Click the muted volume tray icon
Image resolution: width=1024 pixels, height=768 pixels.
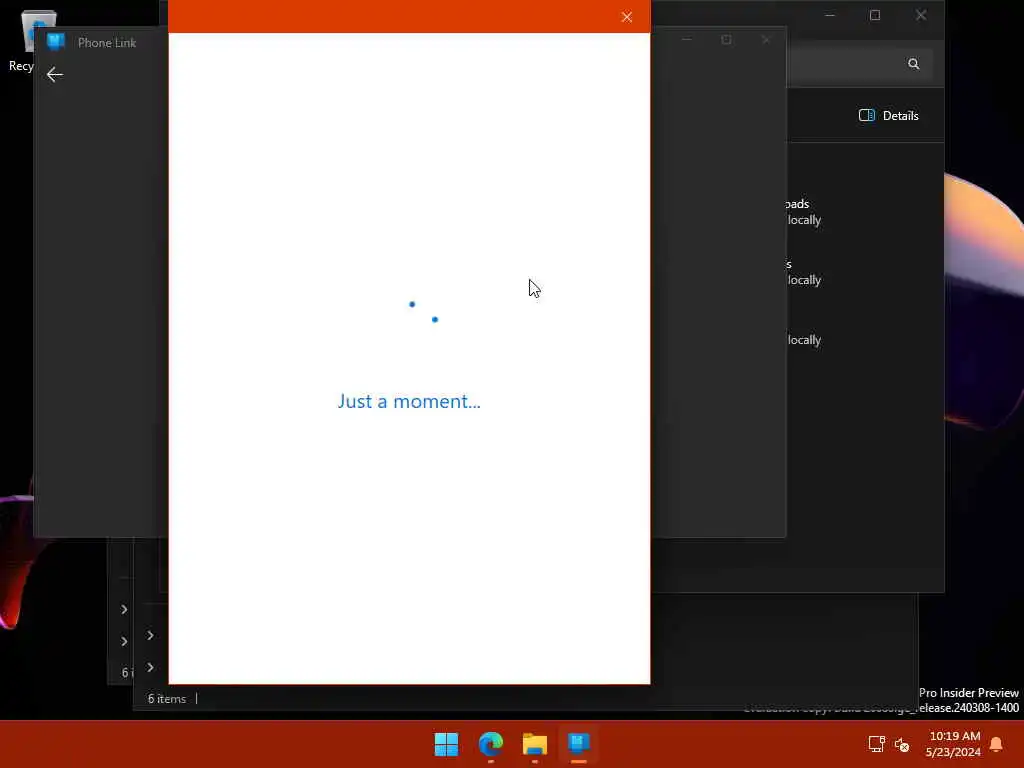tap(902, 744)
